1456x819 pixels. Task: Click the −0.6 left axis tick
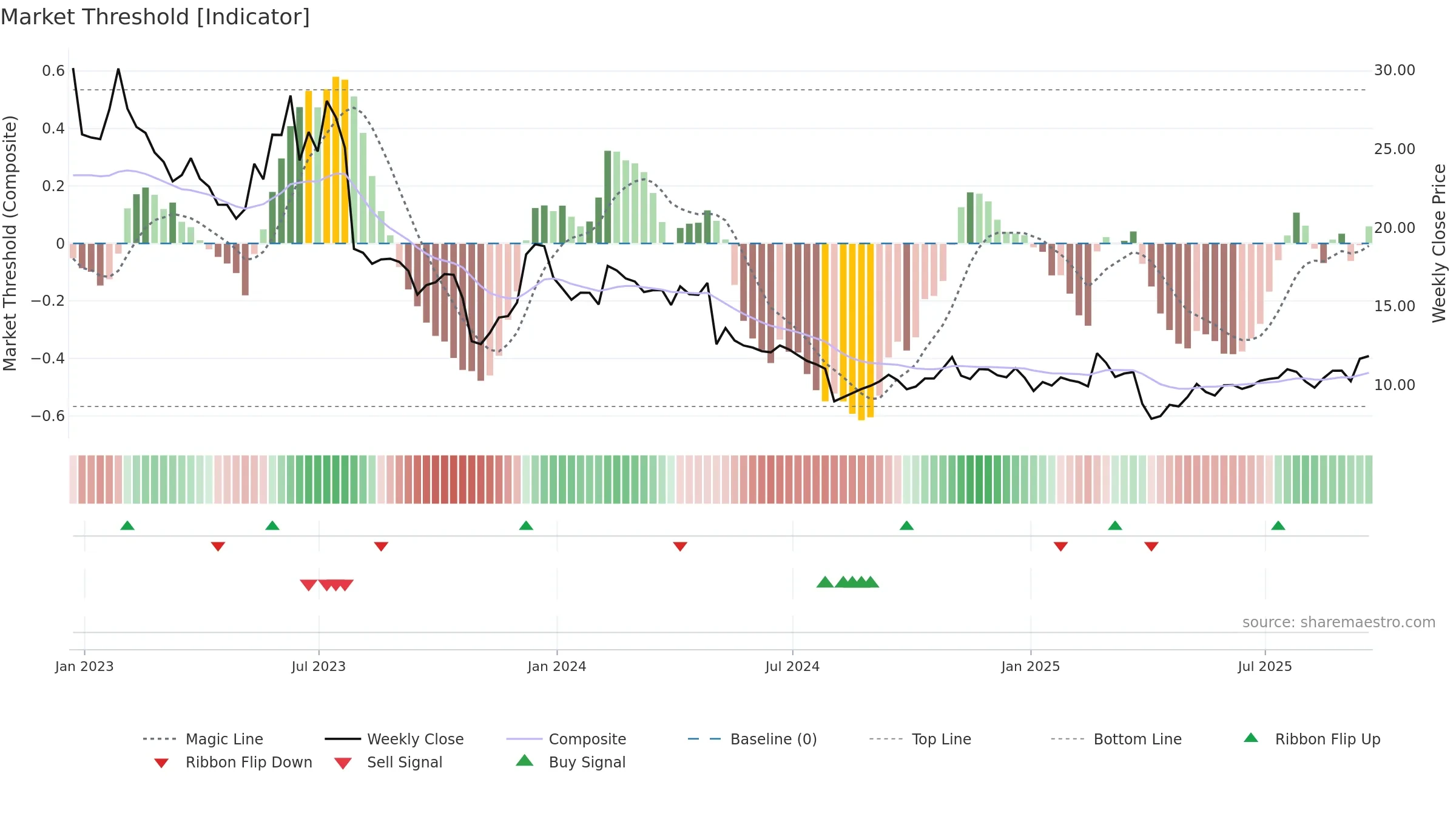(48, 416)
